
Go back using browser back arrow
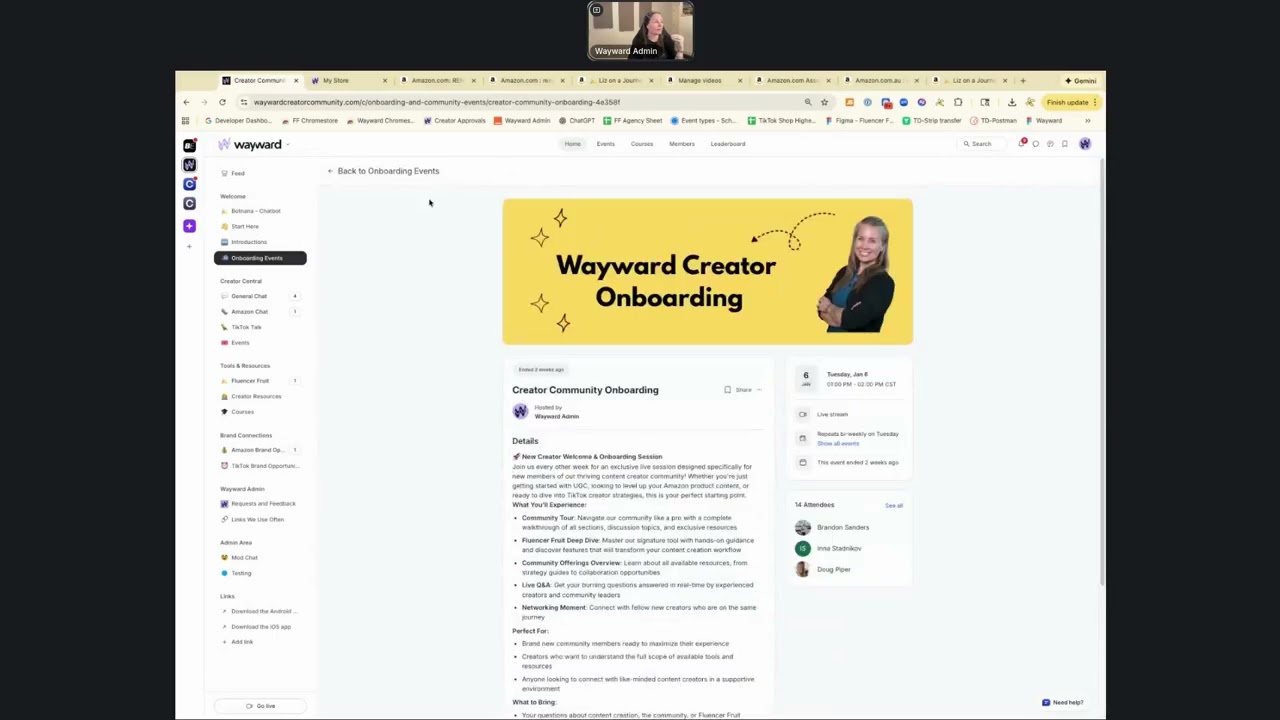click(x=186, y=102)
